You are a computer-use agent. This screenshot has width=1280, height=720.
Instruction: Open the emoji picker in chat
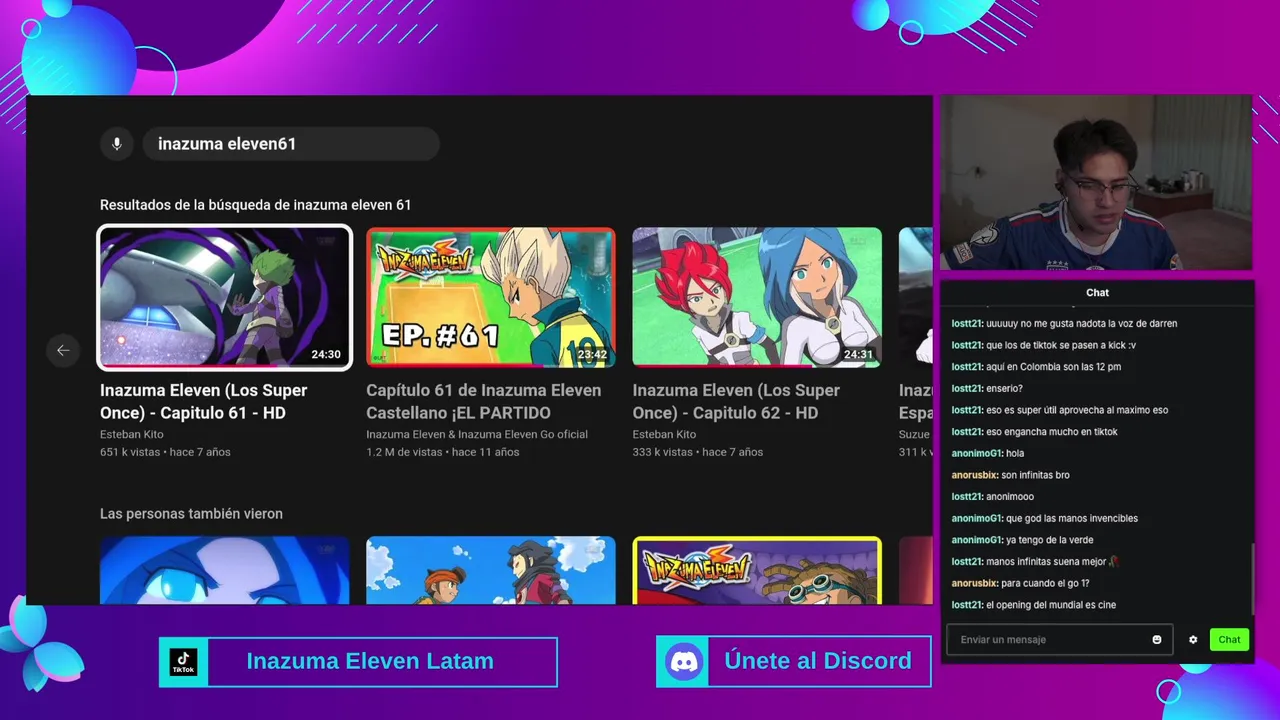point(1157,640)
